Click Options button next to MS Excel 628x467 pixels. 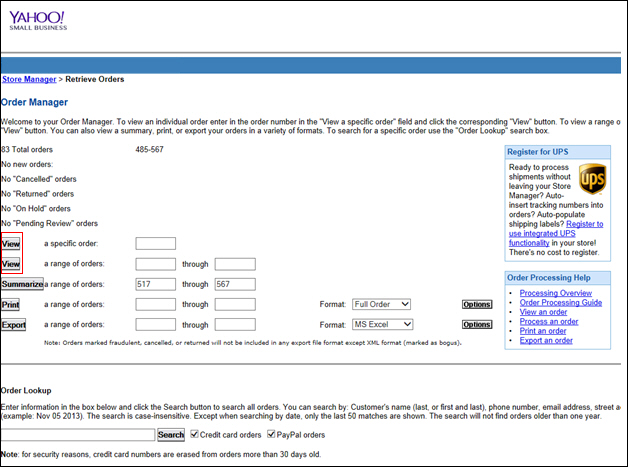point(477,324)
